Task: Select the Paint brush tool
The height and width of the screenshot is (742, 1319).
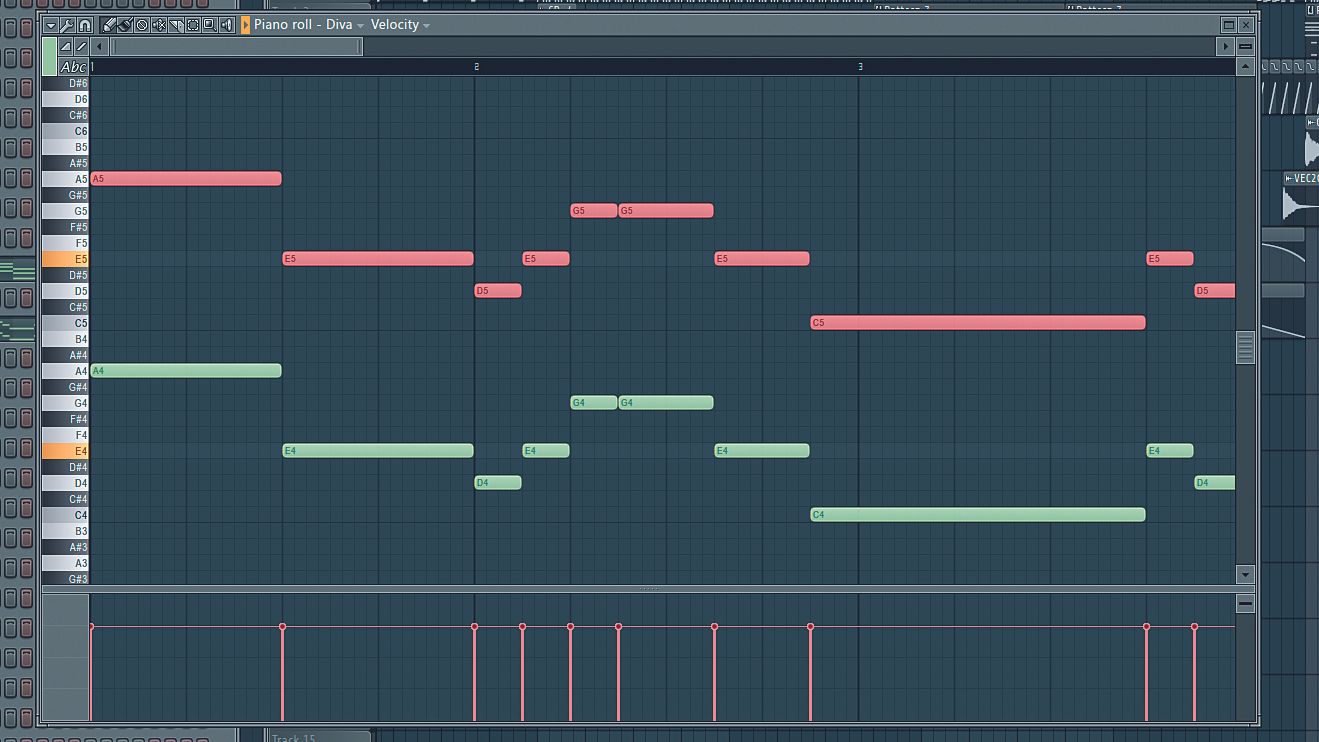Action: [126, 24]
